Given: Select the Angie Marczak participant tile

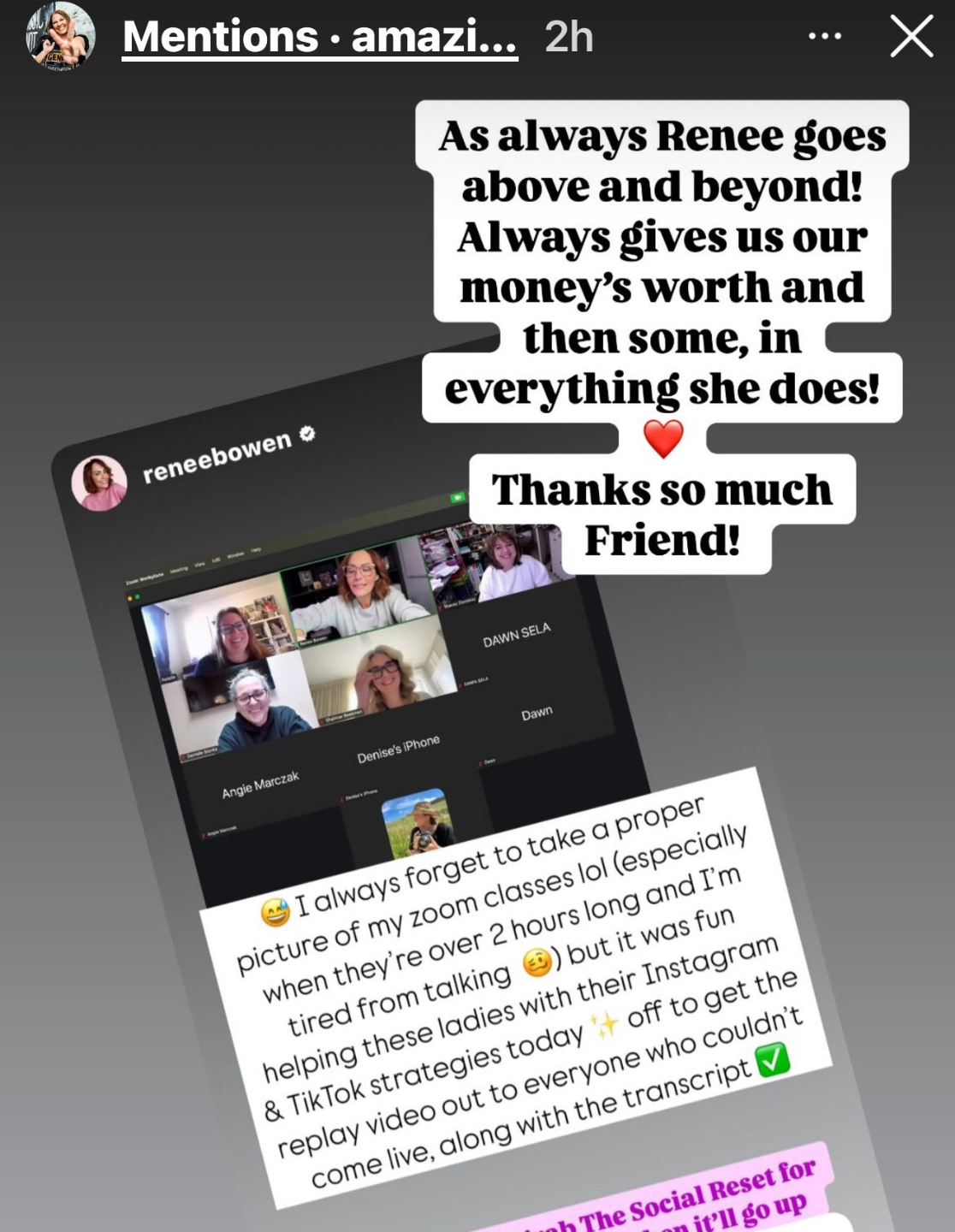Looking at the screenshot, I should click(260, 784).
